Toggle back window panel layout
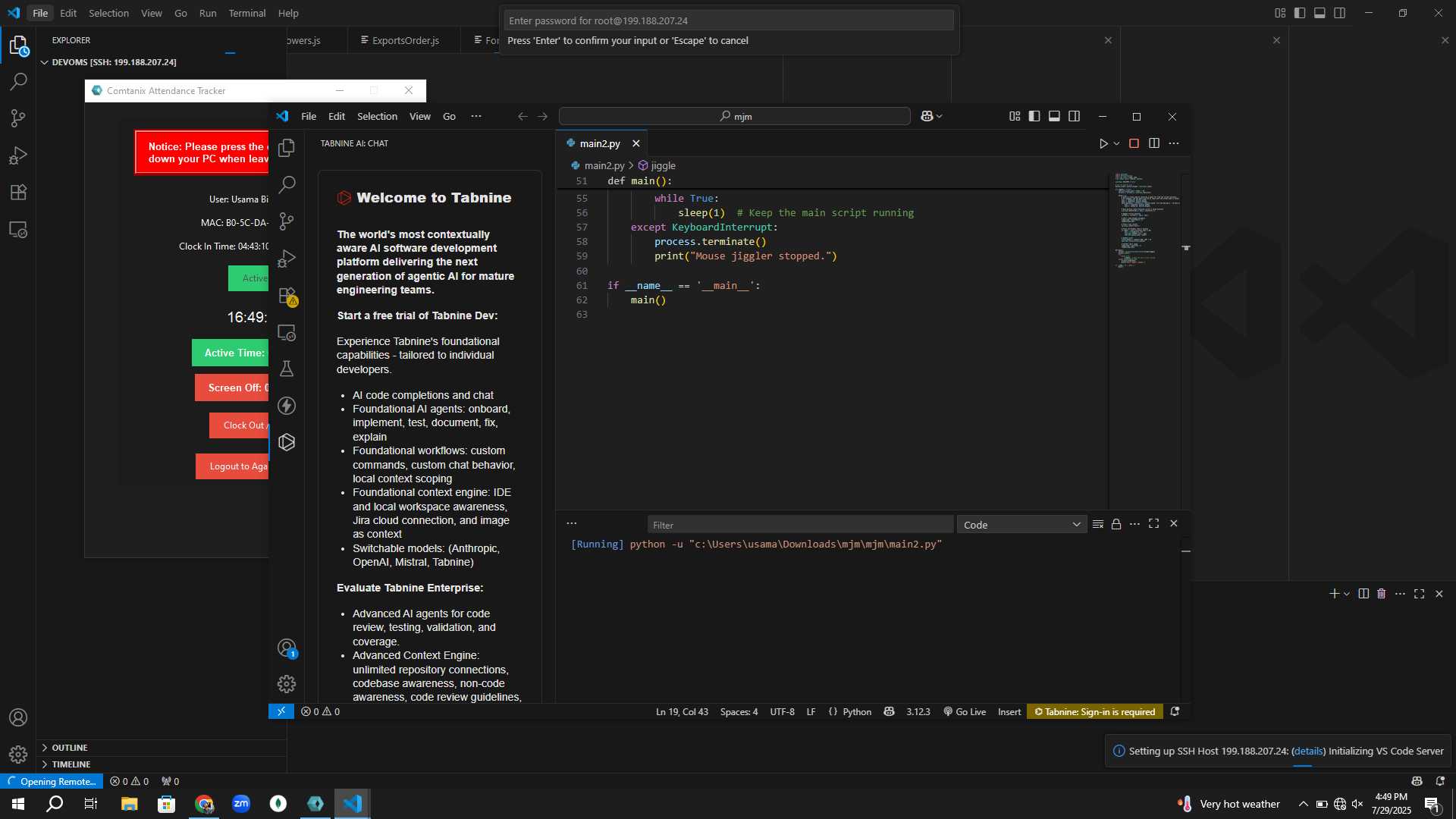Image resolution: width=1456 pixels, height=819 pixels. (x=1319, y=13)
